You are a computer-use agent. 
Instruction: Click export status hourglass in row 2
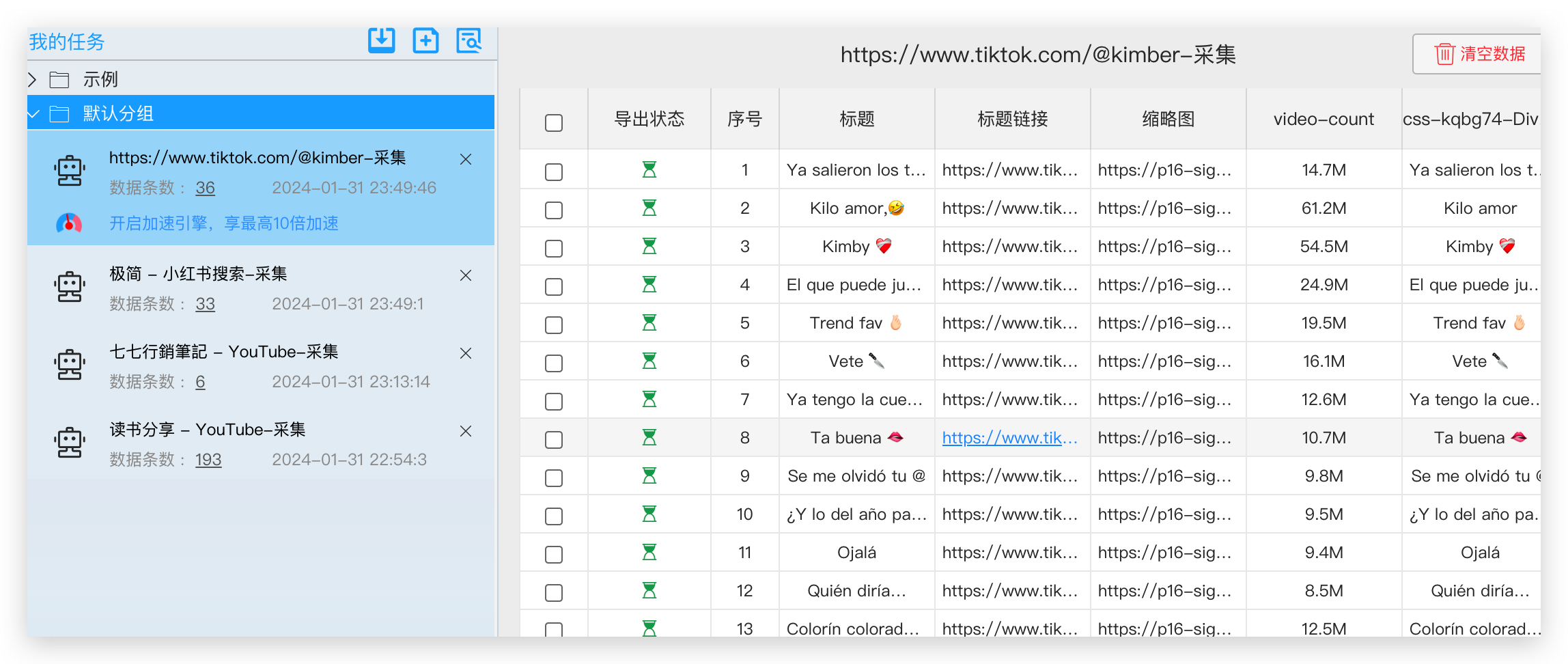(x=649, y=208)
